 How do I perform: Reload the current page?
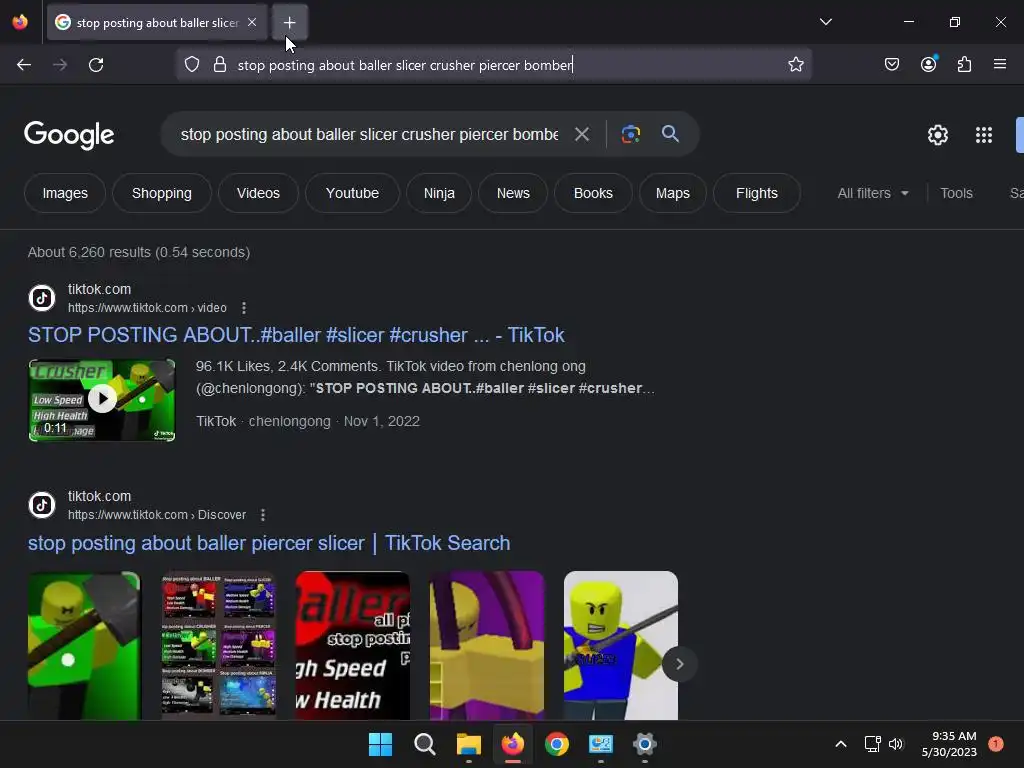click(96, 65)
